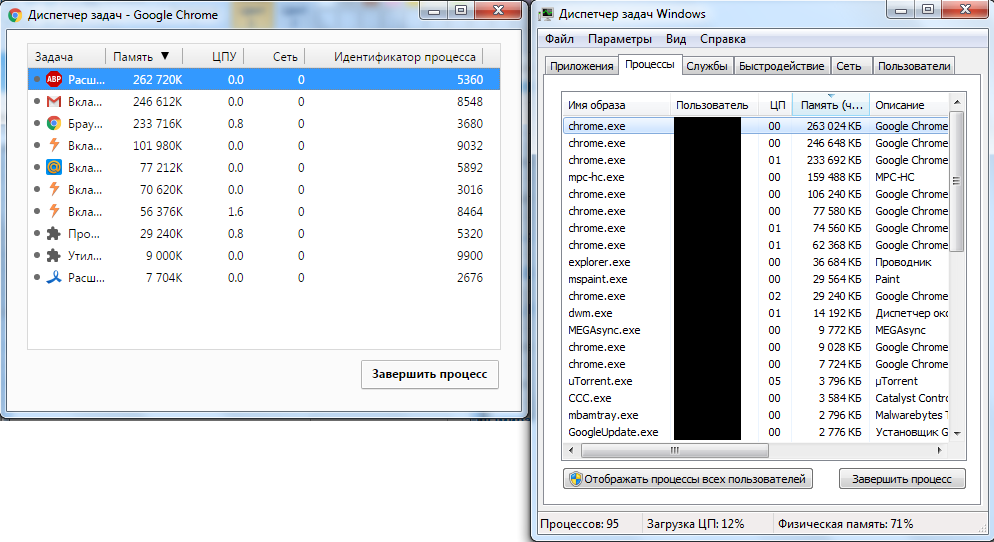Select the dwm.exe process
Image resolution: width=994 pixels, height=542 pixels.
(x=756, y=313)
